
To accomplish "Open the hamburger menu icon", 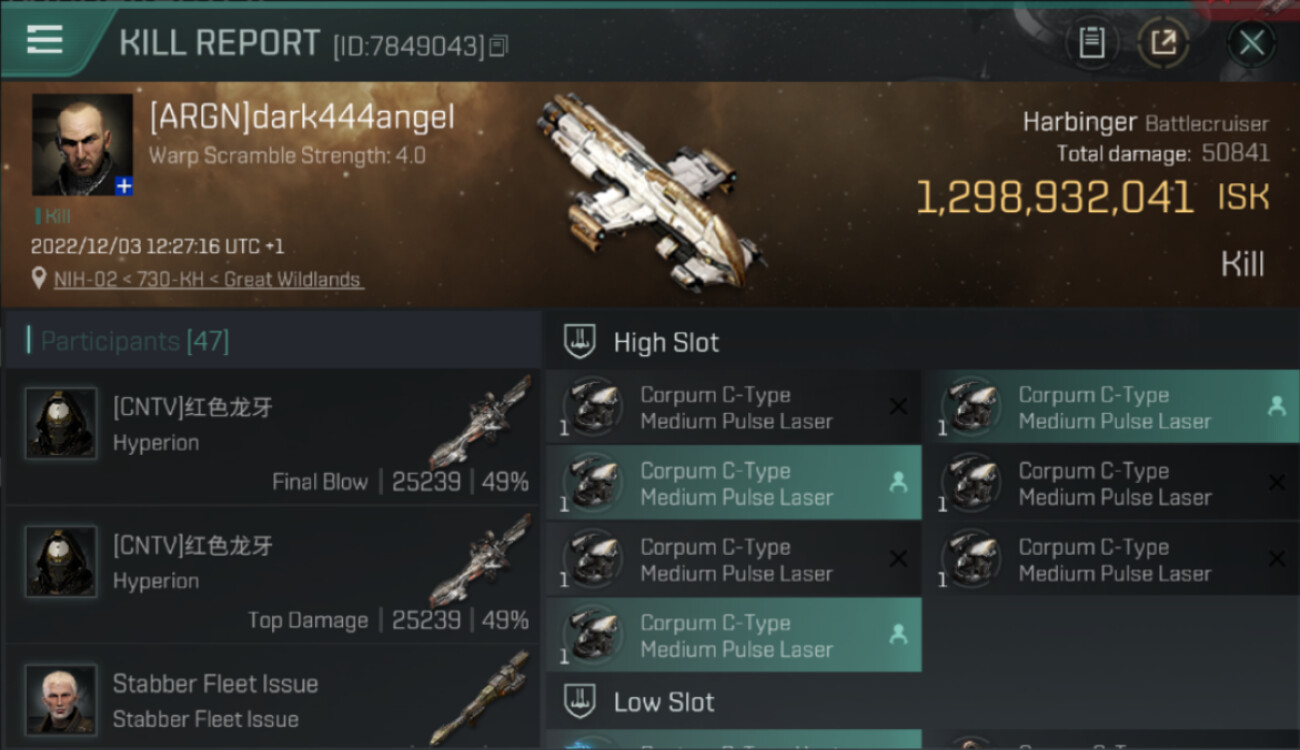I will 45,40.
